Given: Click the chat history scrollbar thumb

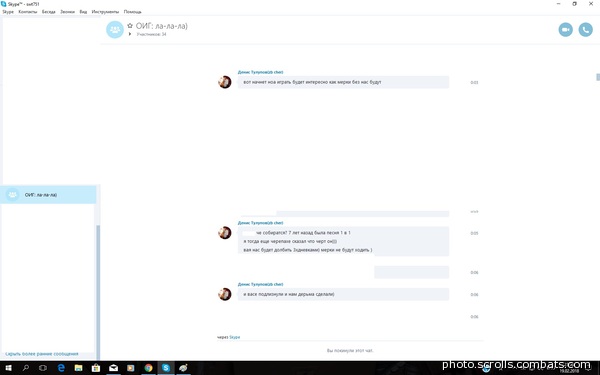Looking at the screenshot, I should coord(598,77).
